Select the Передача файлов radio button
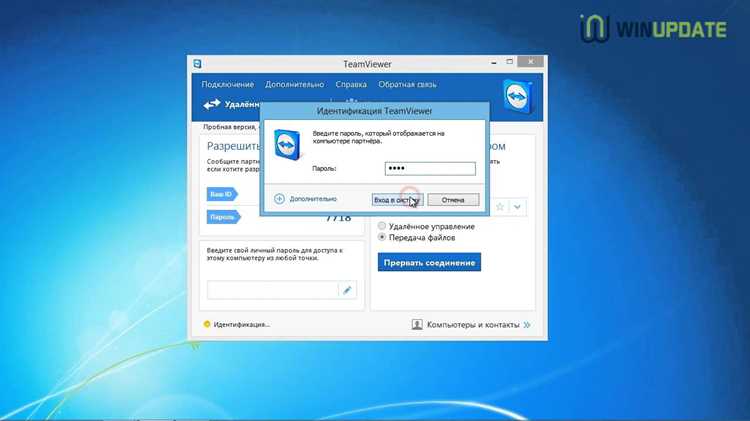The image size is (750, 421). click(x=382, y=237)
